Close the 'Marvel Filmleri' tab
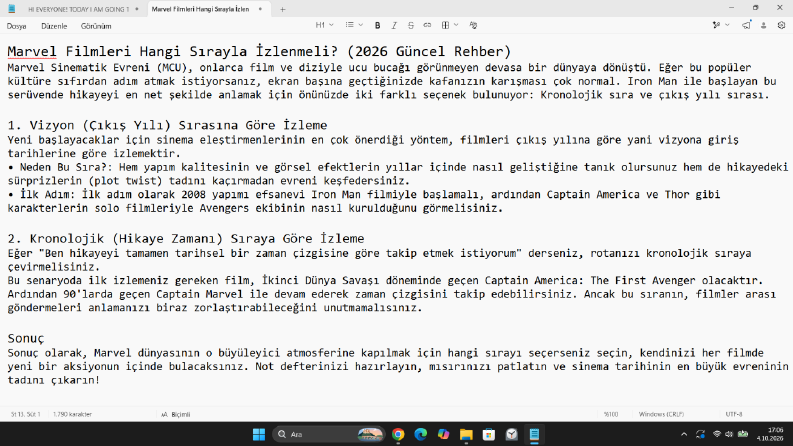The width and height of the screenshot is (793, 446). click(260, 9)
